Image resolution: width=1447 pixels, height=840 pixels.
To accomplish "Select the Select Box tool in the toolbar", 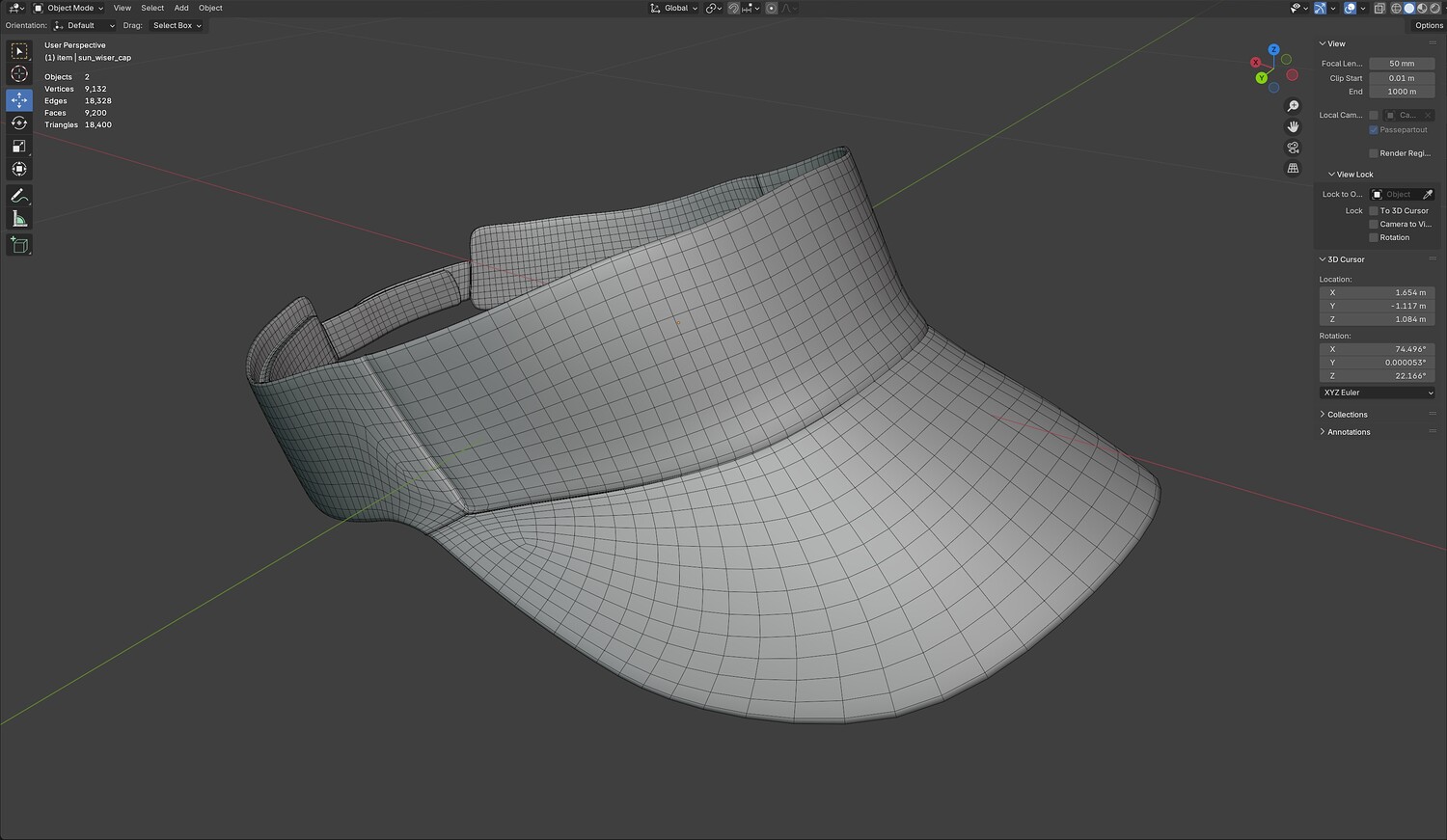I will pos(19,51).
